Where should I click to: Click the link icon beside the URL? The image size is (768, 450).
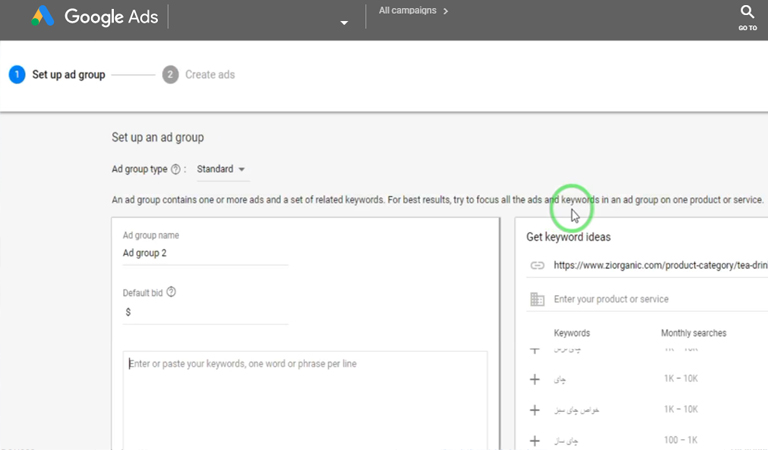[x=537, y=265]
